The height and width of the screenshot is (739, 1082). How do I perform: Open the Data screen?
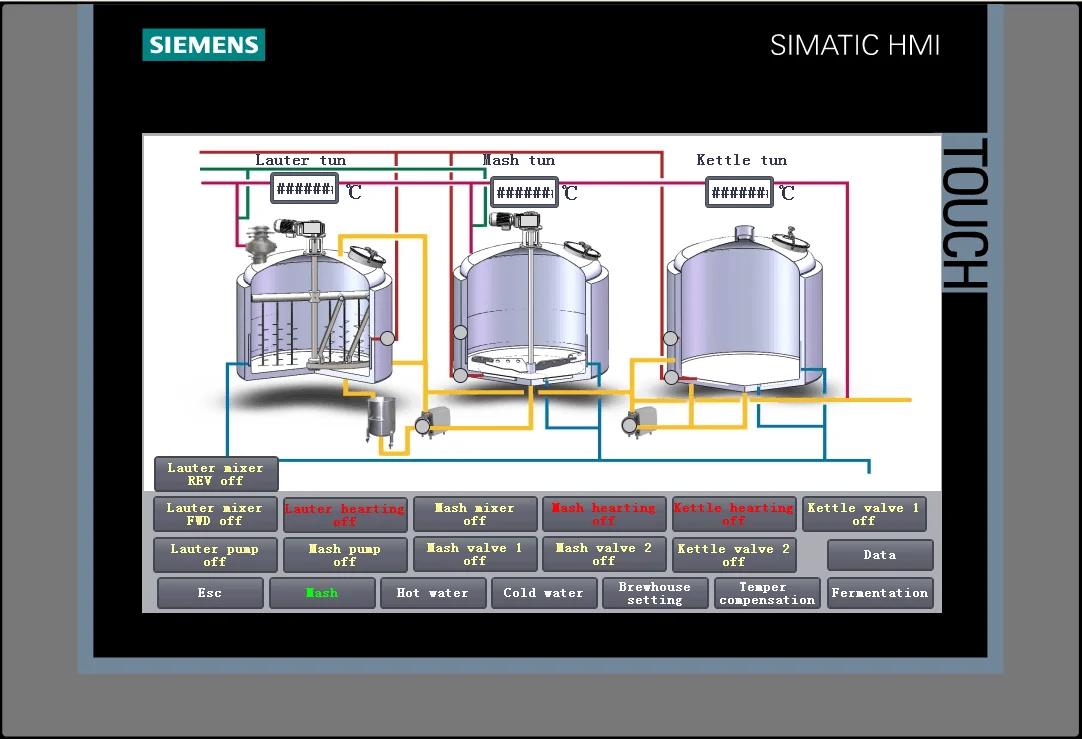880,554
